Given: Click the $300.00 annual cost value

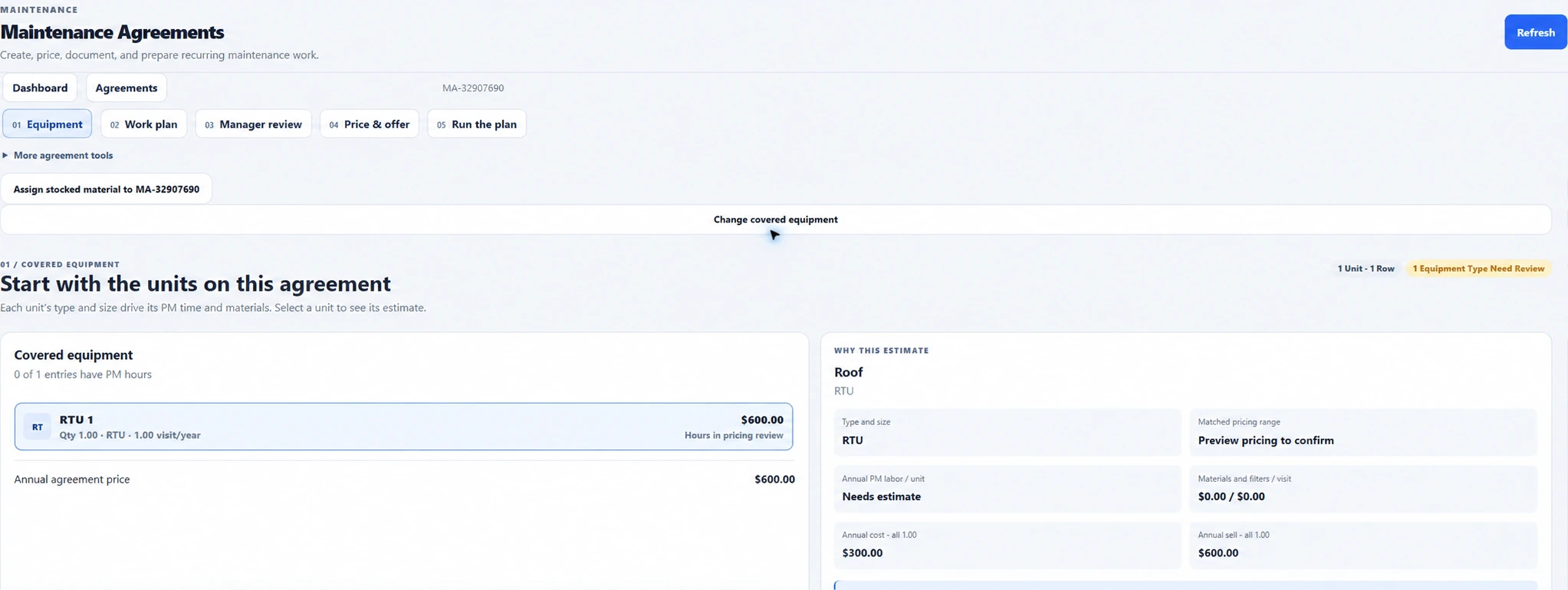Looking at the screenshot, I should pyautogui.click(x=863, y=553).
